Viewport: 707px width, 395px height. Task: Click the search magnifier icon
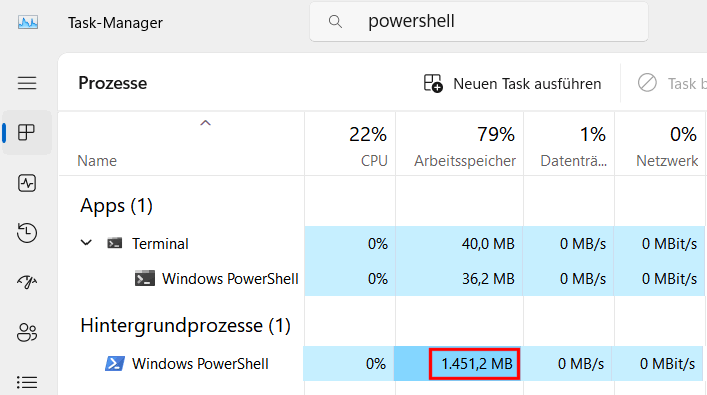coord(335,21)
